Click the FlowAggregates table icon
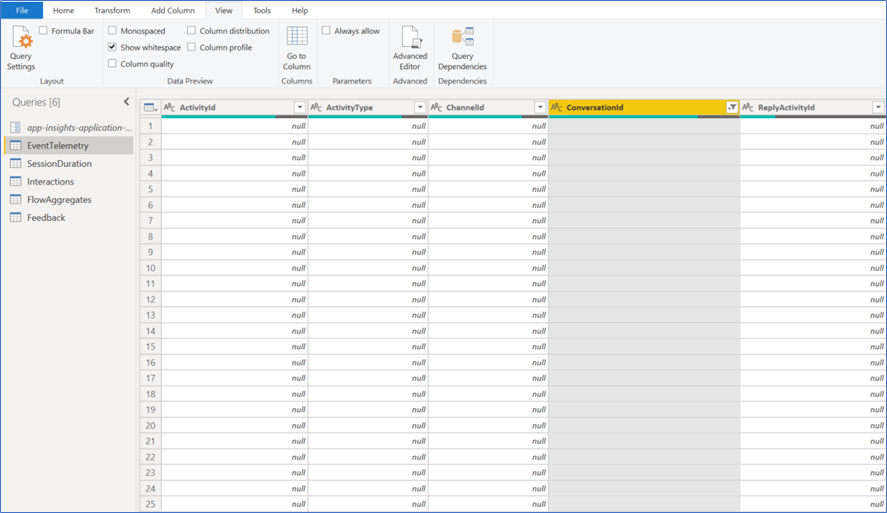887x513 pixels. pyautogui.click(x=15, y=200)
